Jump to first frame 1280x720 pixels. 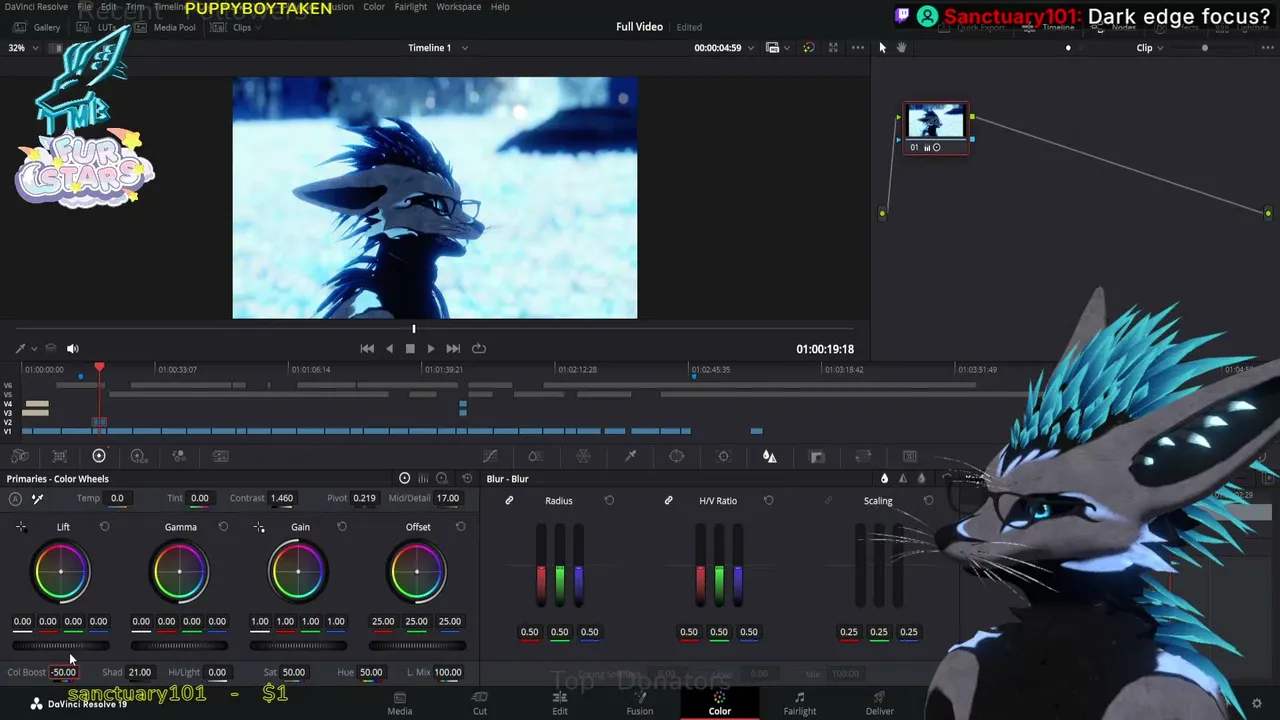pos(367,348)
